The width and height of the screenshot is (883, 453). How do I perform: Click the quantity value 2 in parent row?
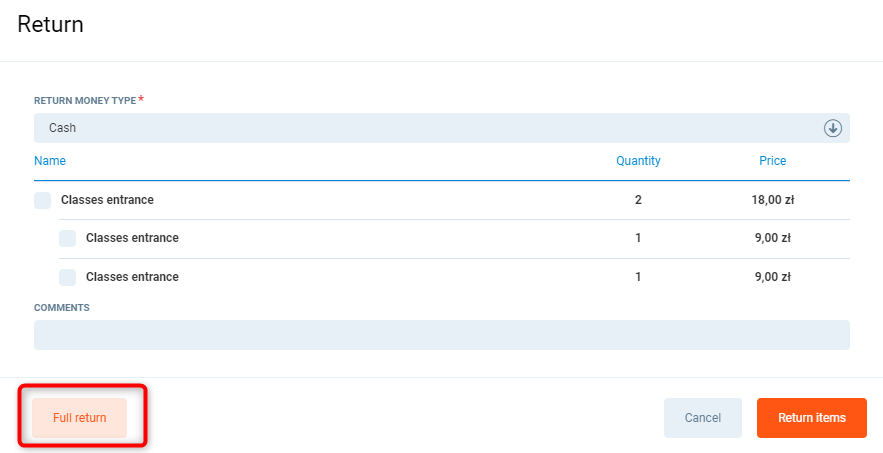click(x=638, y=200)
